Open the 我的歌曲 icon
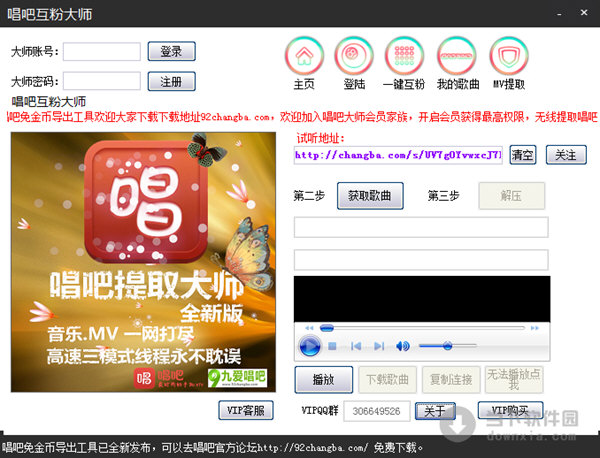600x458 pixels. click(457, 56)
